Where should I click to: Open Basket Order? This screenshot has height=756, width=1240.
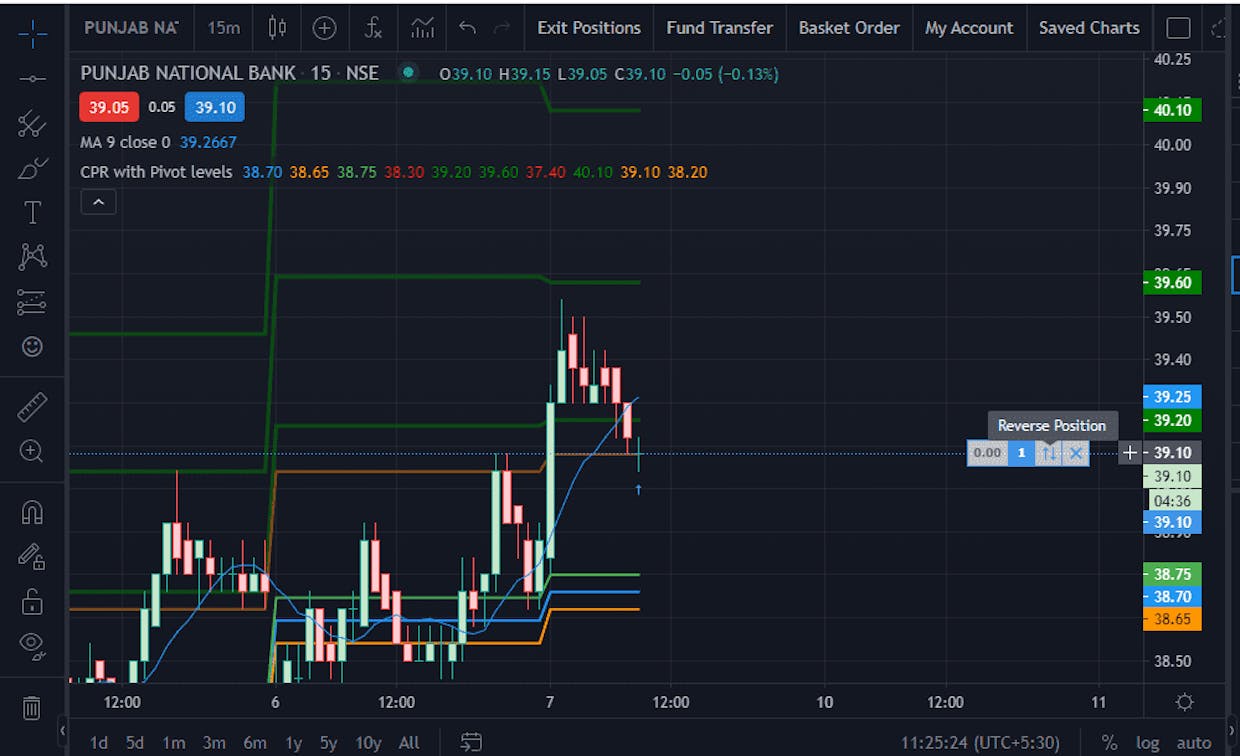point(849,28)
